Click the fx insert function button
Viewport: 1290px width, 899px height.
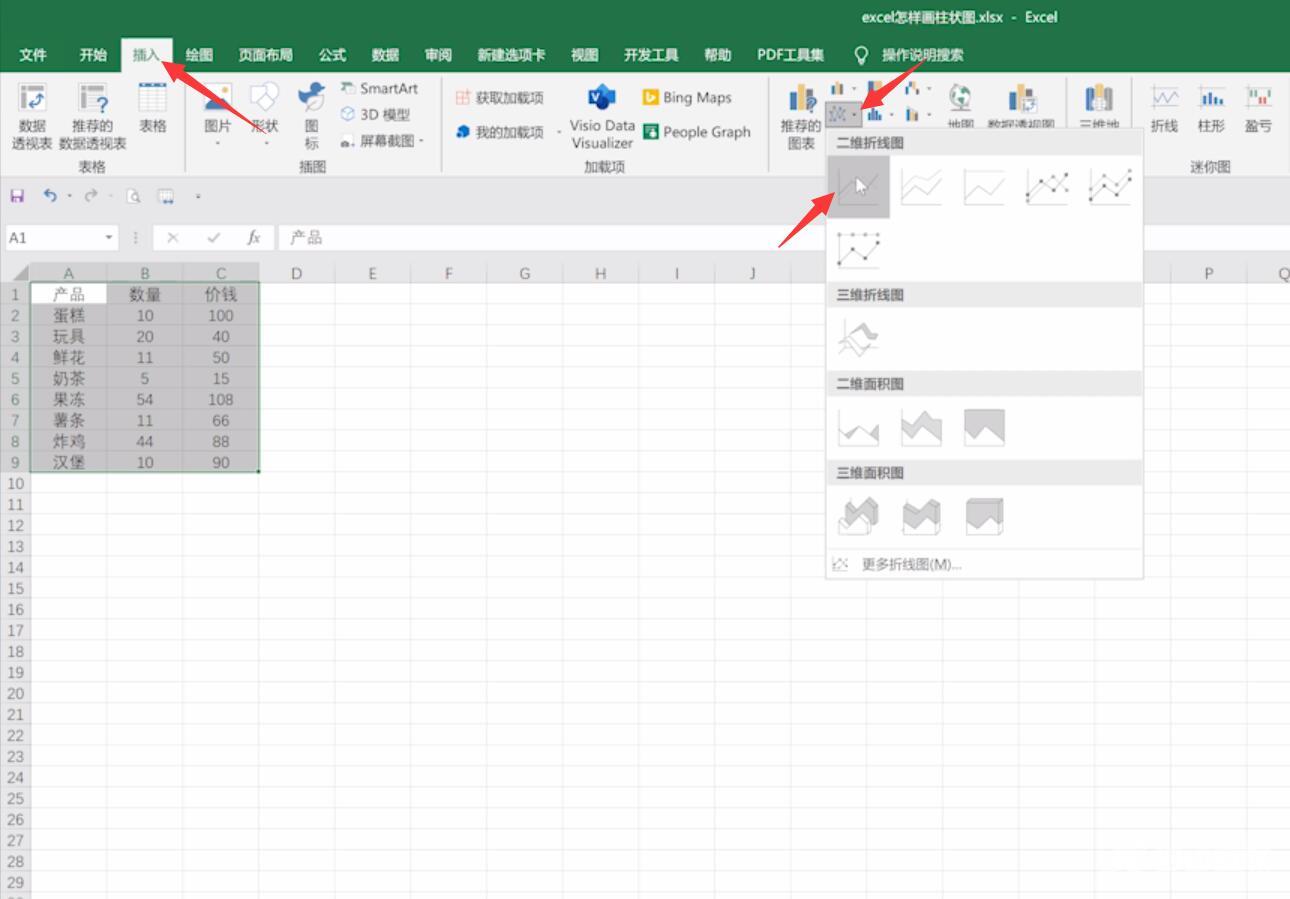[254, 238]
